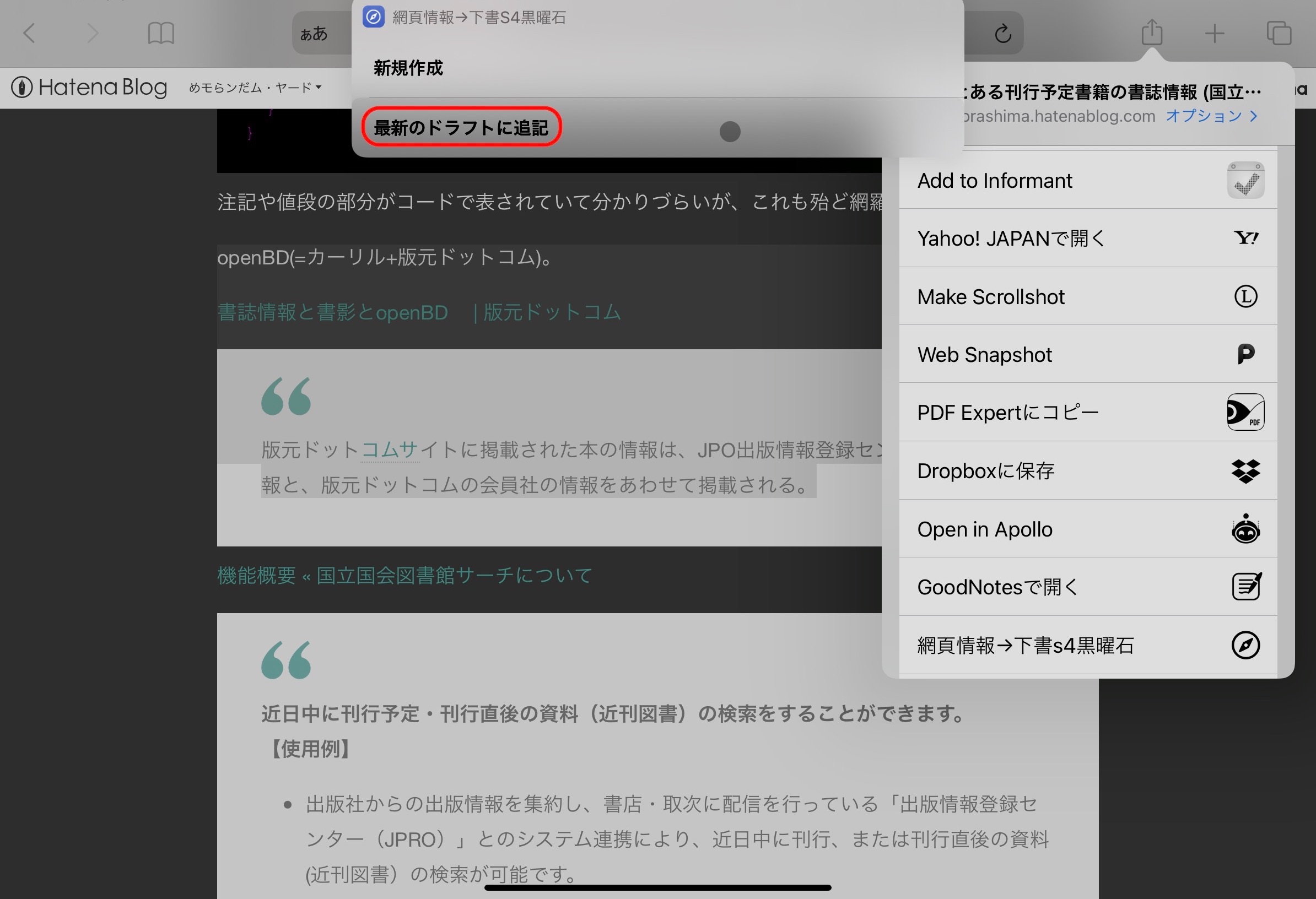Show the tab overview icon
This screenshot has height=899, width=1316.
(1279, 33)
